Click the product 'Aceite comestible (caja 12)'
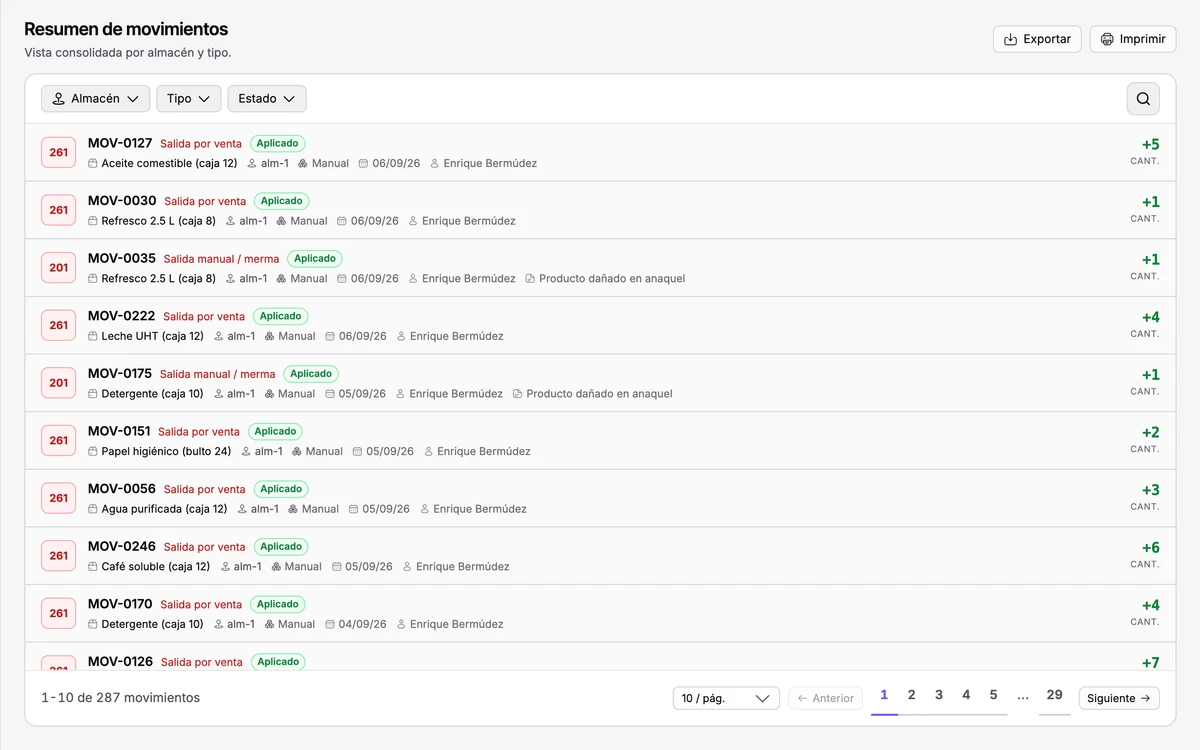Image resolution: width=1200 pixels, height=750 pixels. tap(169, 163)
